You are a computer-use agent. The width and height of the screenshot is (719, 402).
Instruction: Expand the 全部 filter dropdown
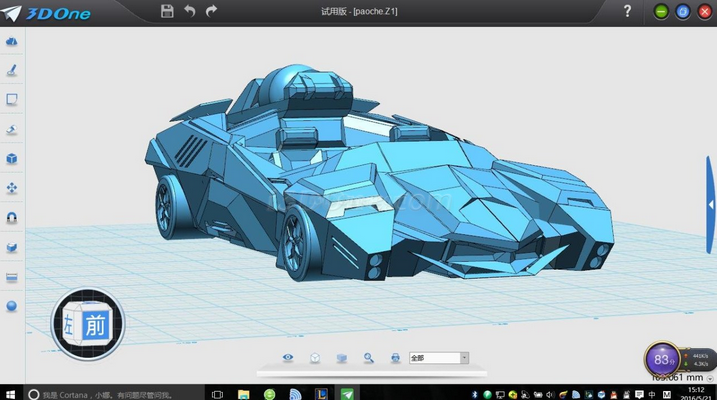[x=464, y=358]
